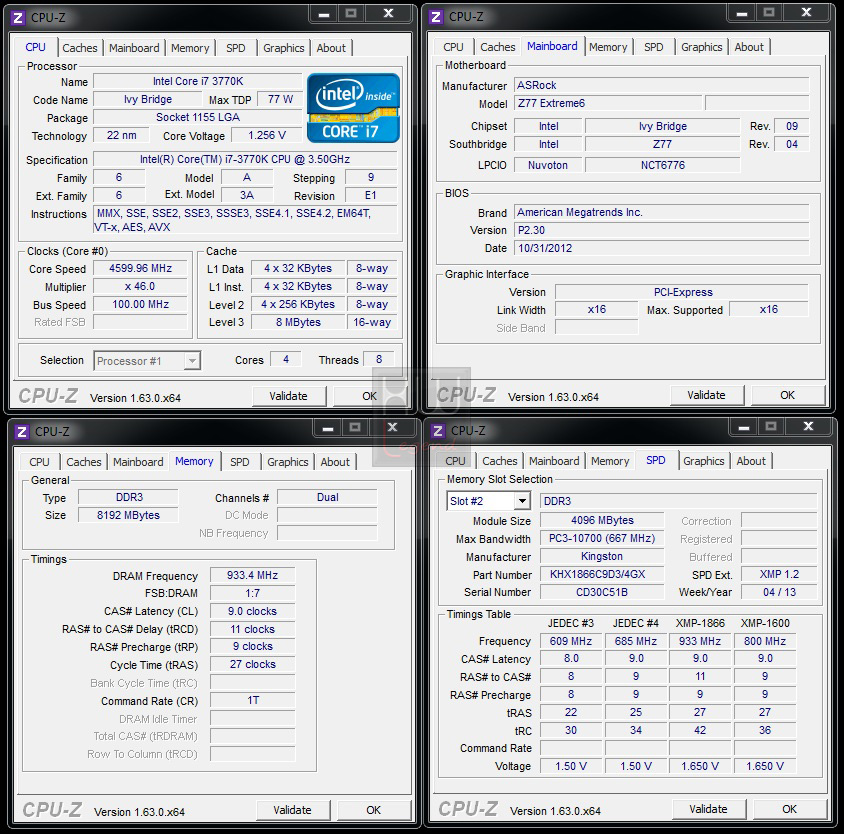Open Graphics tab in the Mainboard window
The image size is (844, 834).
click(x=702, y=47)
